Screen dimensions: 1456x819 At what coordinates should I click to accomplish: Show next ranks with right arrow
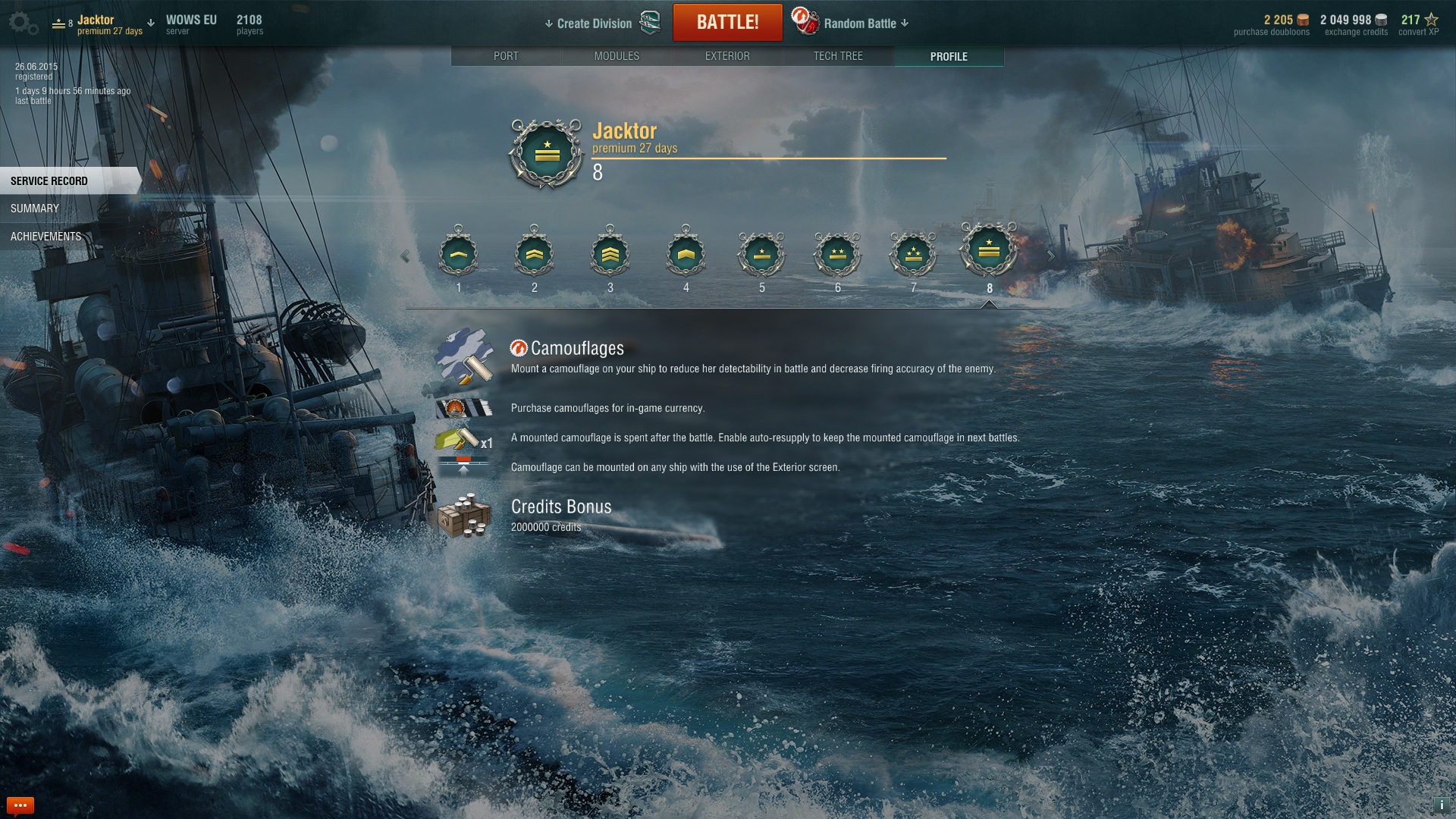(x=1050, y=256)
